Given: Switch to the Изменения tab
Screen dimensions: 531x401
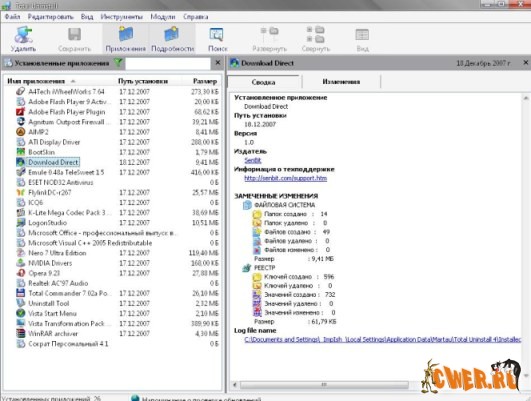Looking at the screenshot, I should coord(341,82).
